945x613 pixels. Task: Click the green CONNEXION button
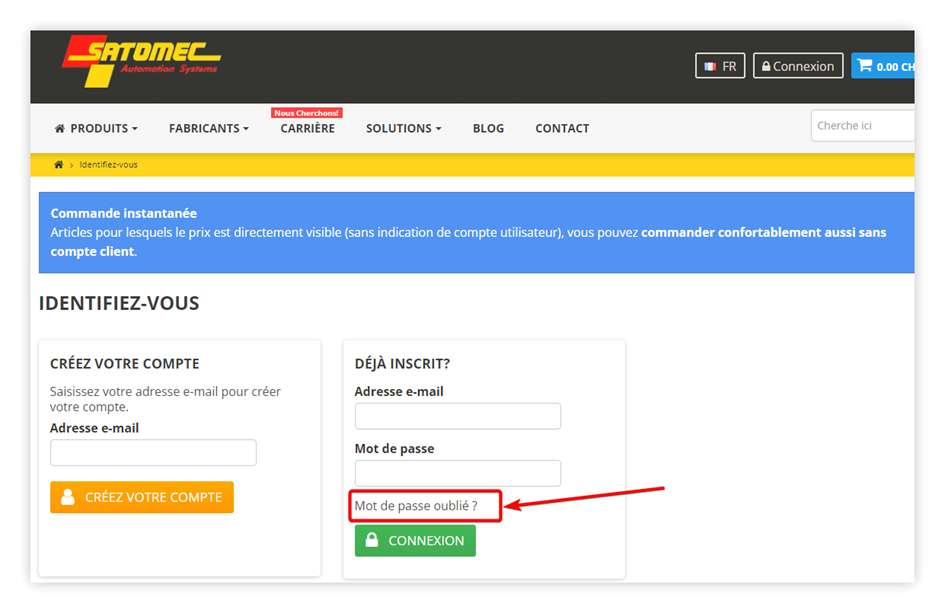click(415, 541)
